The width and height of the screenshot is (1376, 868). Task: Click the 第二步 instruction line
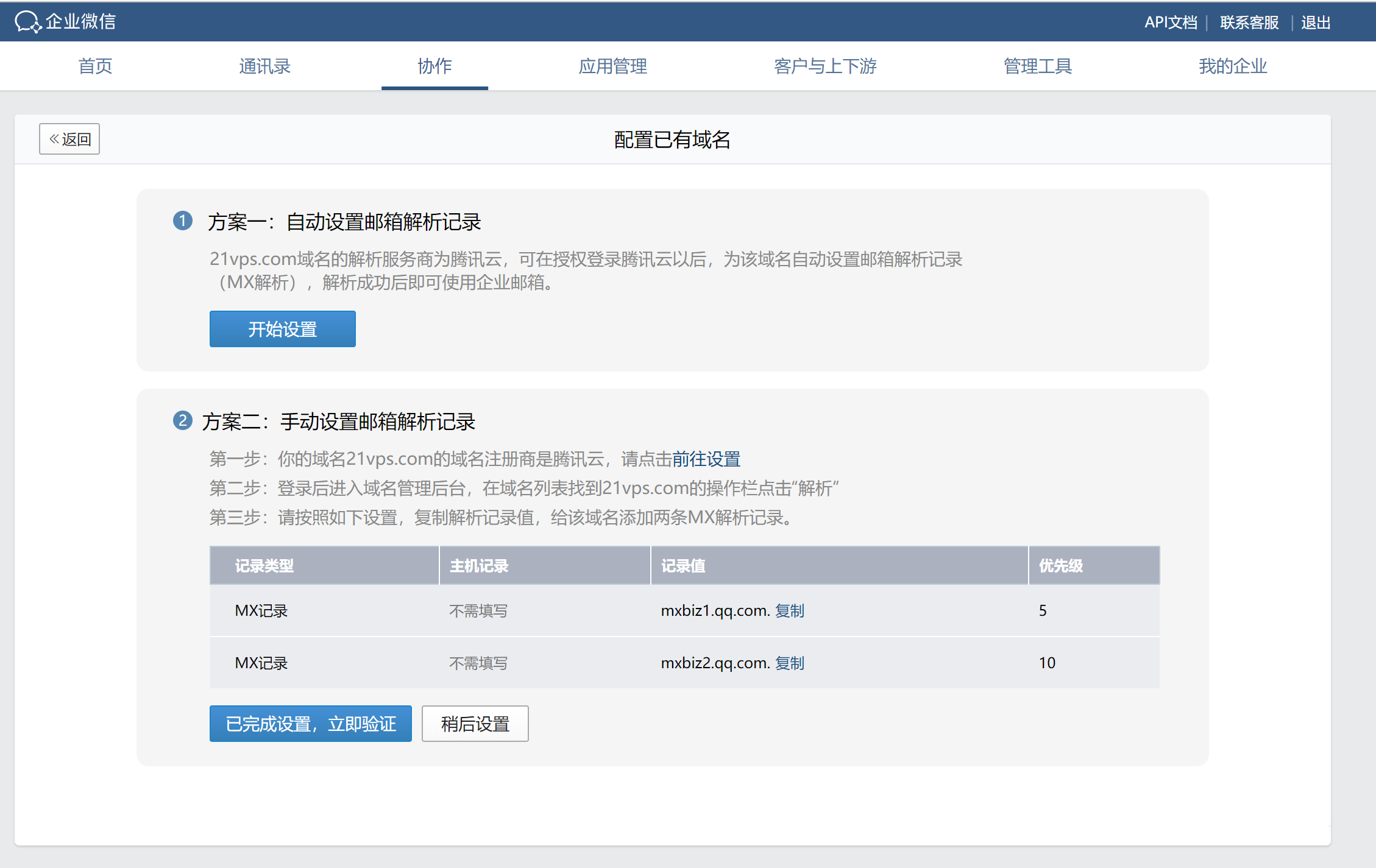[524, 488]
